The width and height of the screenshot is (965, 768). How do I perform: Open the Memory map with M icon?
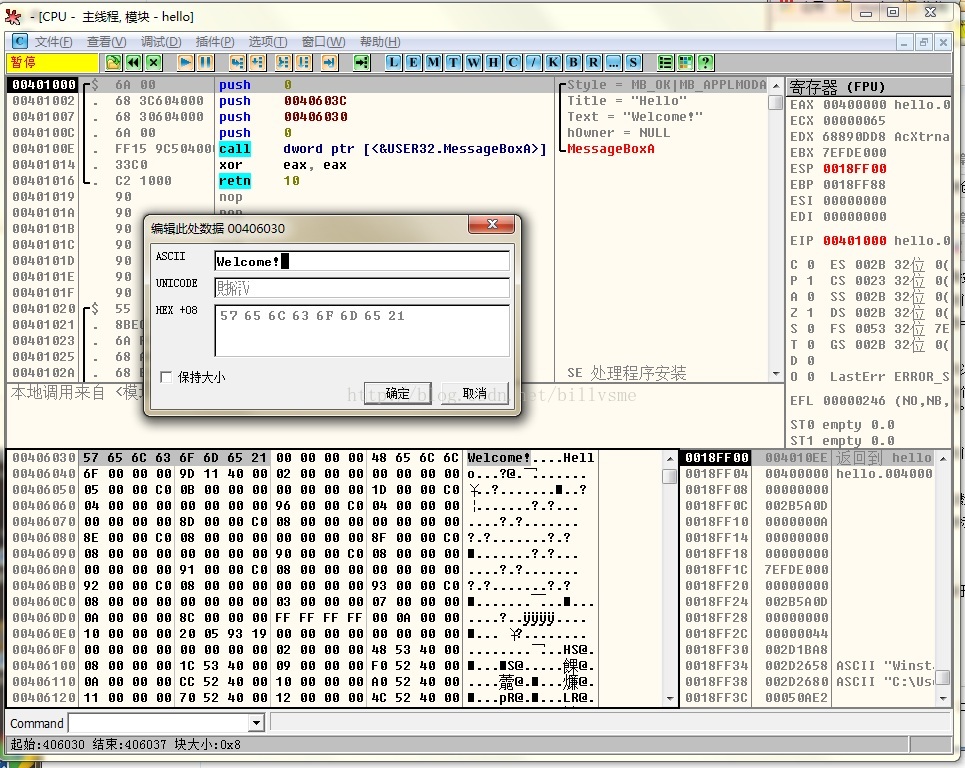pyautogui.click(x=433, y=62)
